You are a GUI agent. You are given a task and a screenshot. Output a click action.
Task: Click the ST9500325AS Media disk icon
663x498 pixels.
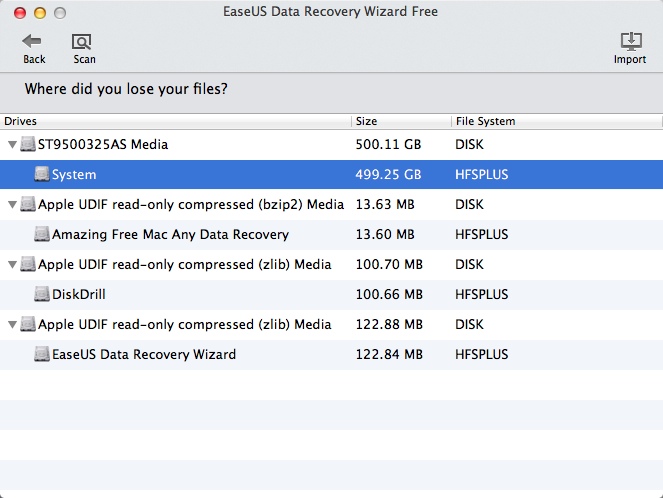[x=28, y=144]
